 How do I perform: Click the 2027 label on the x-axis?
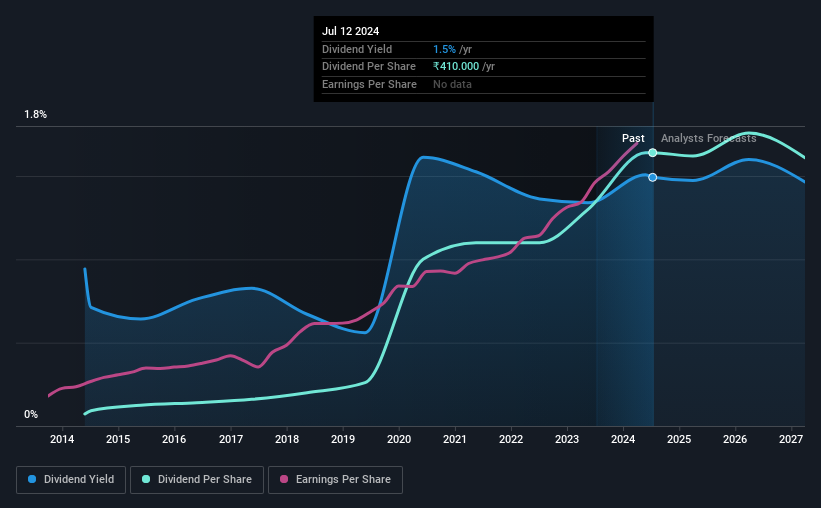pos(791,439)
